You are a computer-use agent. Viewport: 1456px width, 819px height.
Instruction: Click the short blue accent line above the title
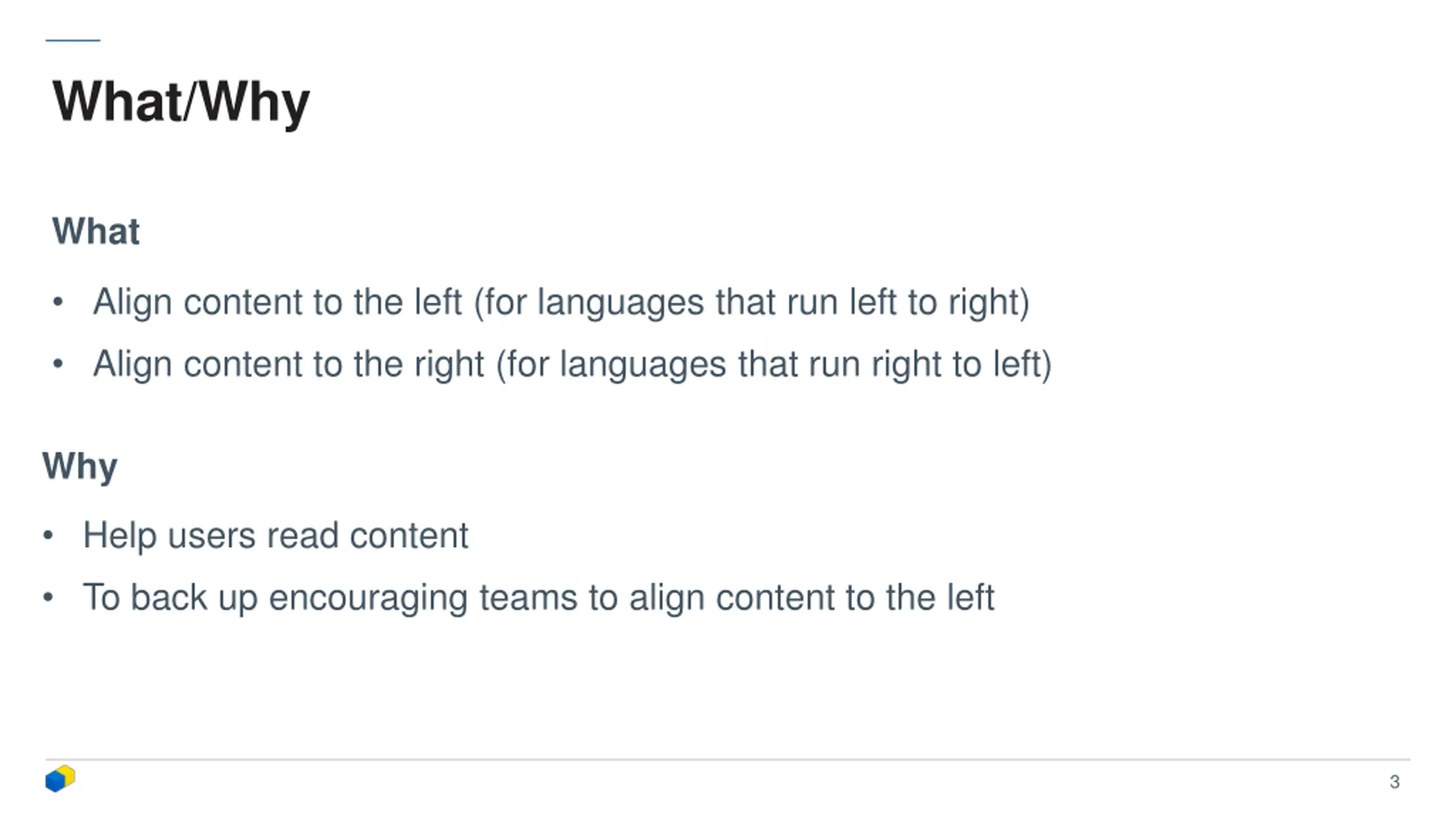pyautogui.click(x=73, y=40)
